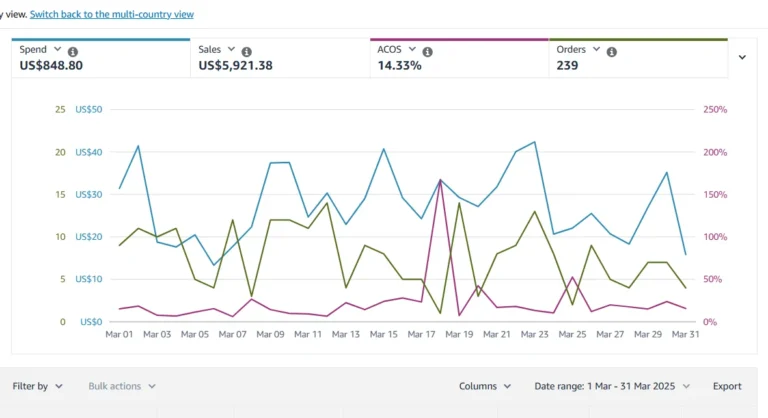Open the Spend metric dropdown arrow
This screenshot has height=418, width=768.
coord(57,49)
